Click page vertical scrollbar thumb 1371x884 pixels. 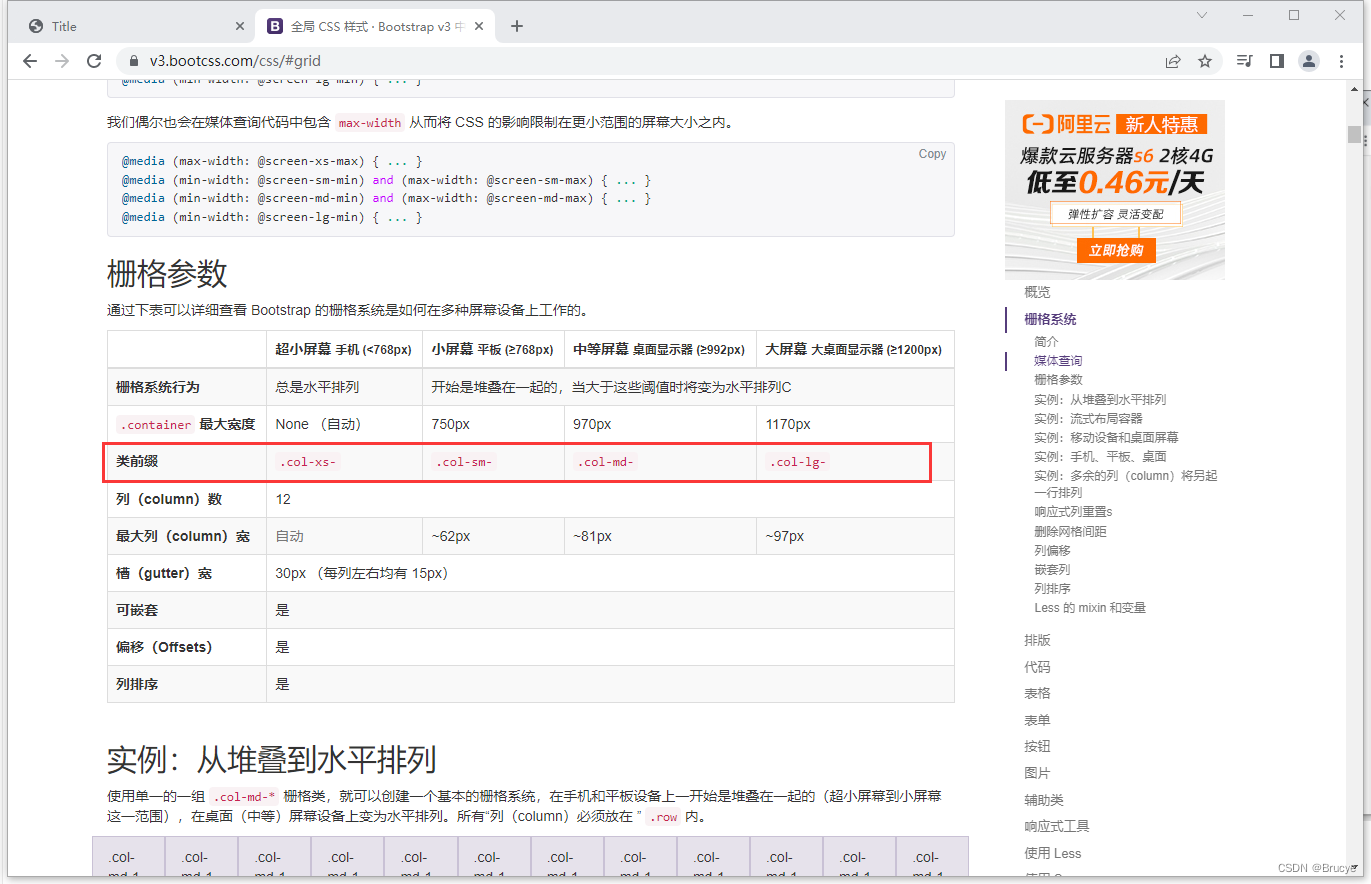click(x=1354, y=135)
